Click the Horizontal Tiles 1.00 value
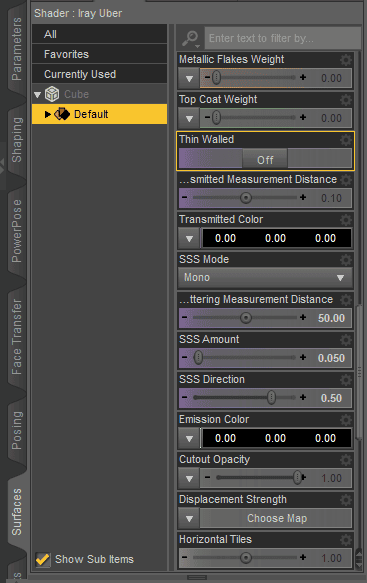Viewport: 367px width, 583px height. 331,558
